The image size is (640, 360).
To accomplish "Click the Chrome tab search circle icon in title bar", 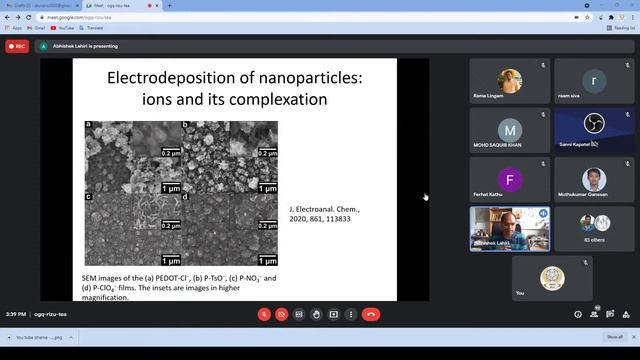I will (587, 6).
